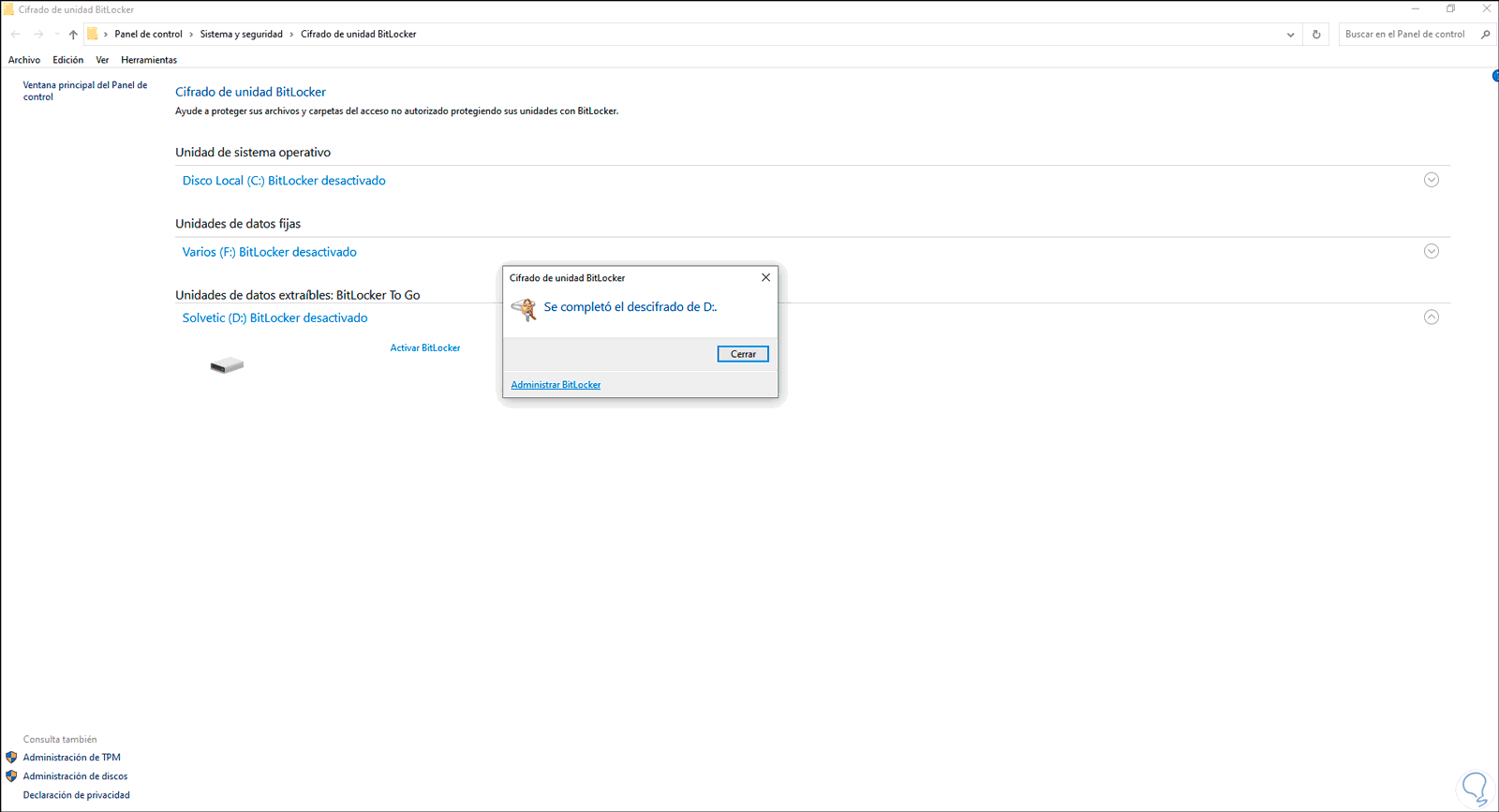Restore down the Control Panel window
Image resolution: width=1499 pixels, height=812 pixels.
pyautogui.click(x=1450, y=9)
